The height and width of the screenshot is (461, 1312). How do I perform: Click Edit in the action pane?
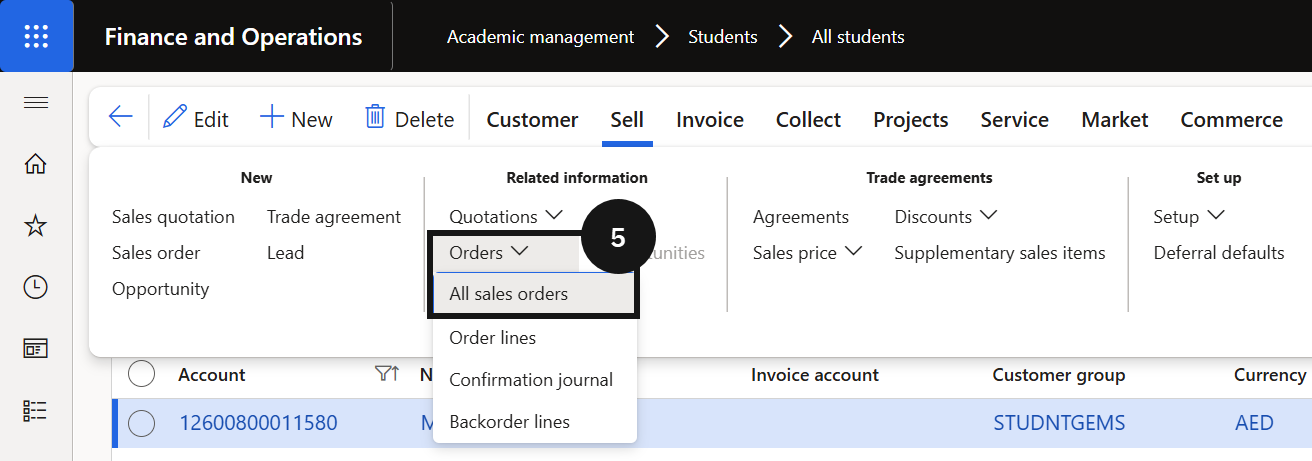tap(196, 119)
